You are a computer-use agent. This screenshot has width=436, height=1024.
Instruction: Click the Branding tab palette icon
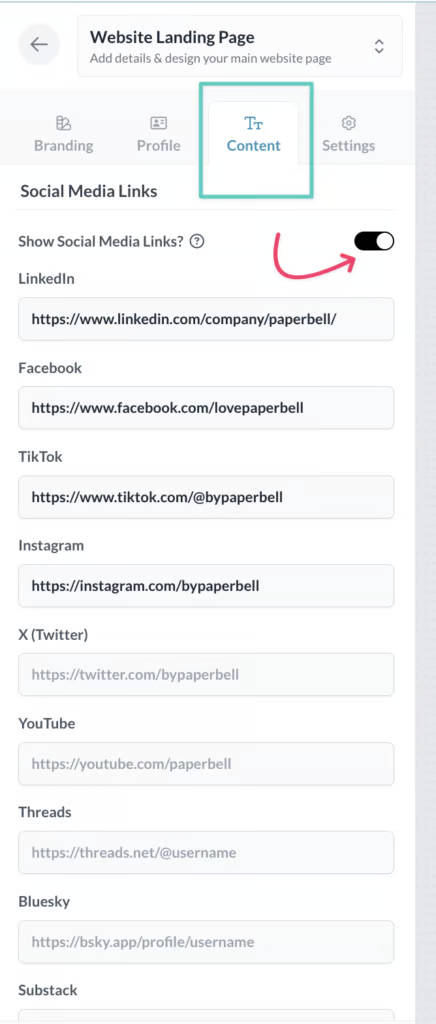63,123
